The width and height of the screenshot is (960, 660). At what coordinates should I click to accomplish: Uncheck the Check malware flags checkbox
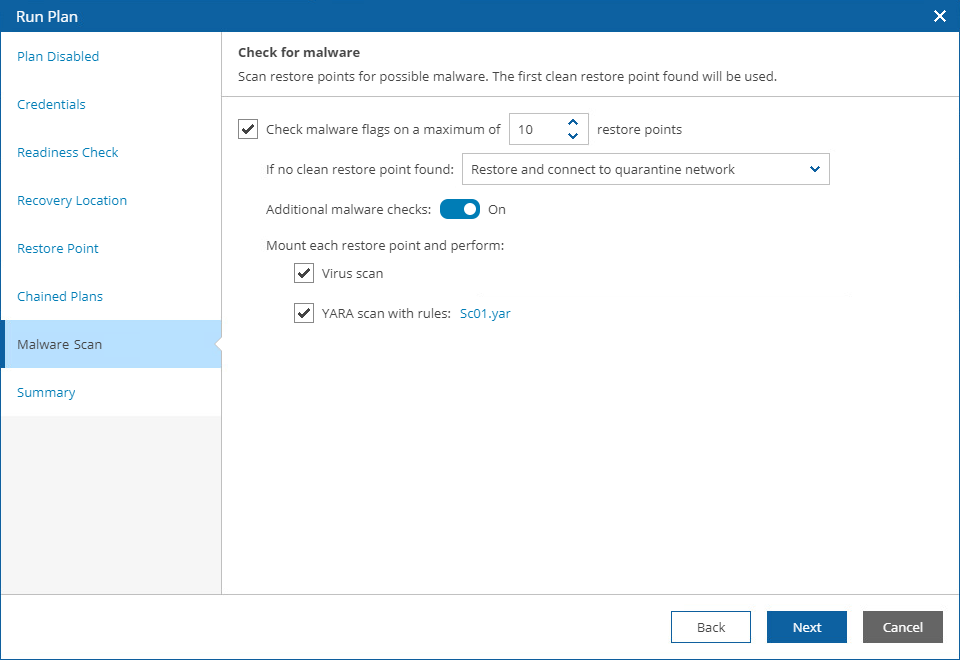(x=248, y=129)
